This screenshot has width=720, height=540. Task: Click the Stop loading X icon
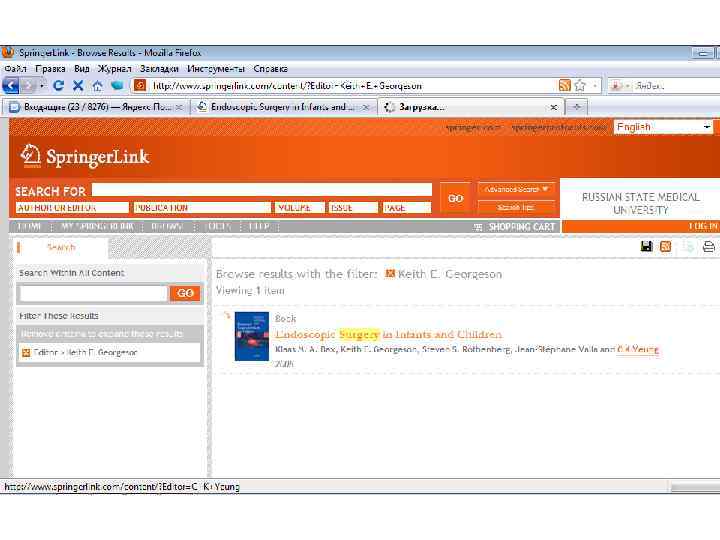point(78,85)
